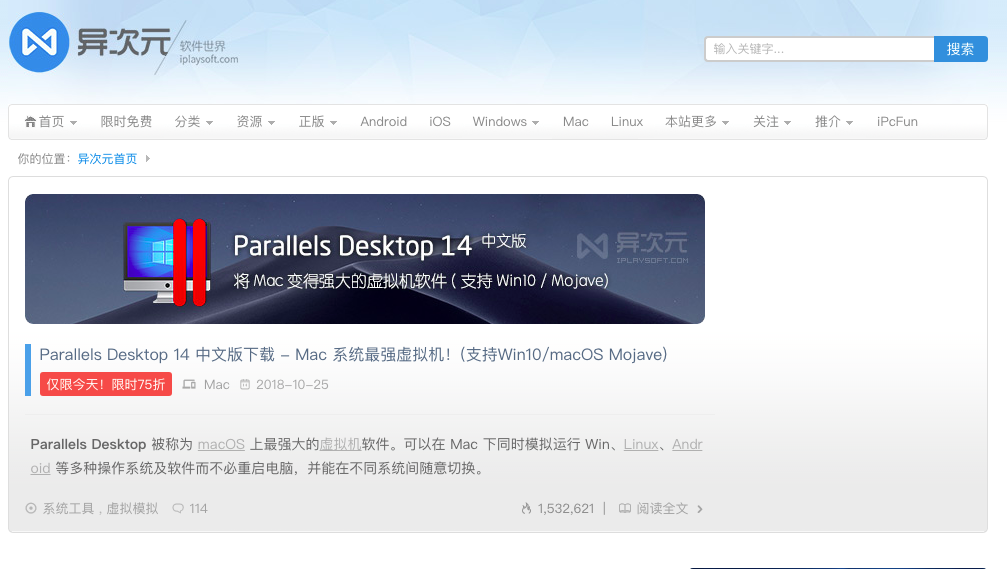This screenshot has width=1007, height=569.
Task: Open the Linux nav item
Action: coord(627,121)
